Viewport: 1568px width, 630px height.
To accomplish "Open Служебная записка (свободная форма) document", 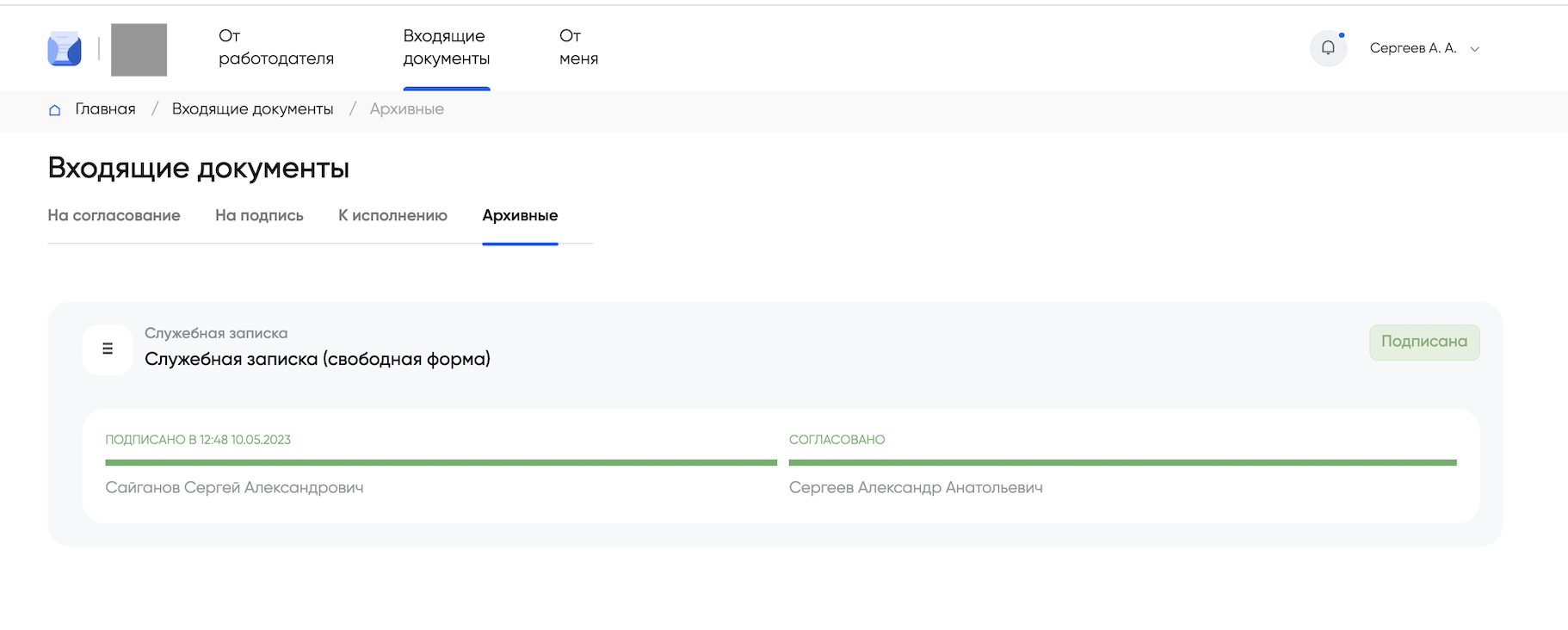I will click(317, 359).
